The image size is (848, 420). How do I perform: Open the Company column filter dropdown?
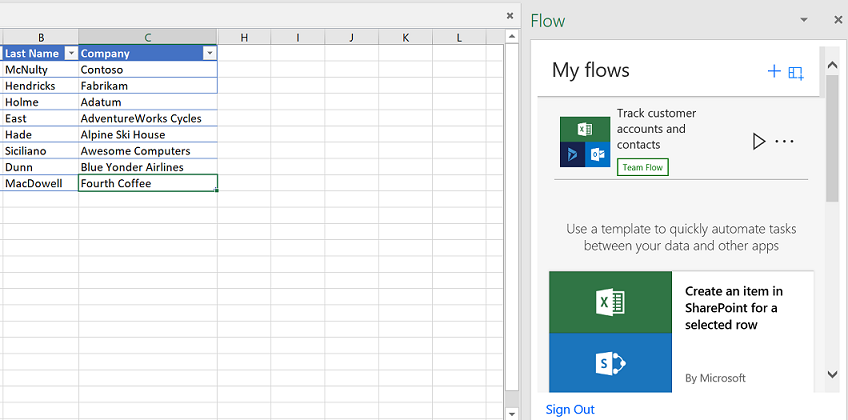click(x=209, y=53)
